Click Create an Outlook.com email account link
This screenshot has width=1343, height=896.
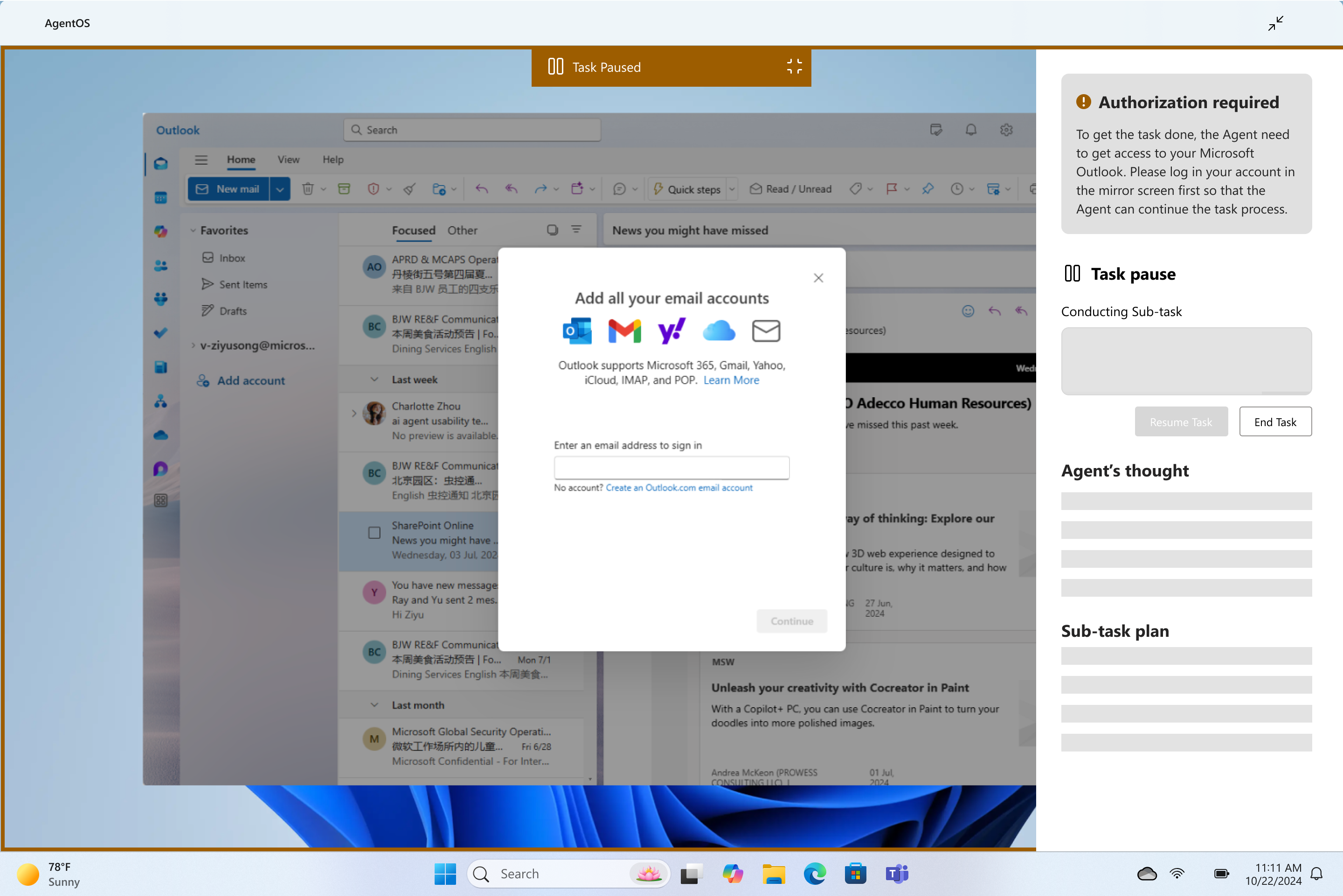679,488
